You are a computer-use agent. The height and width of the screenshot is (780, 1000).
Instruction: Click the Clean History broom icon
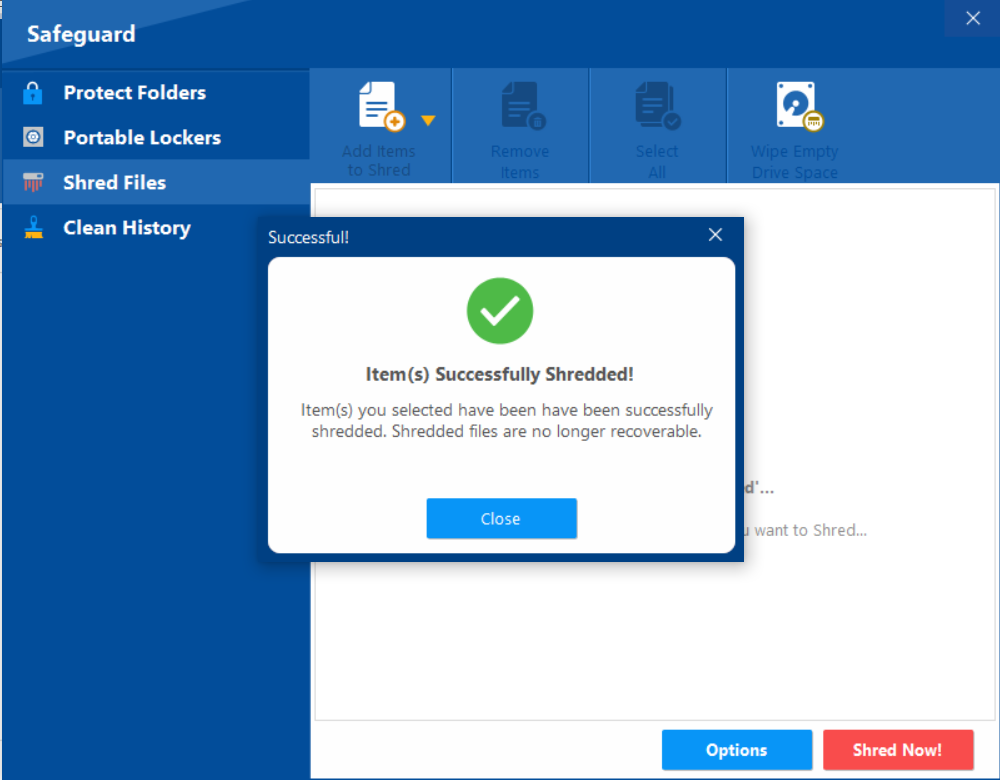(x=33, y=228)
